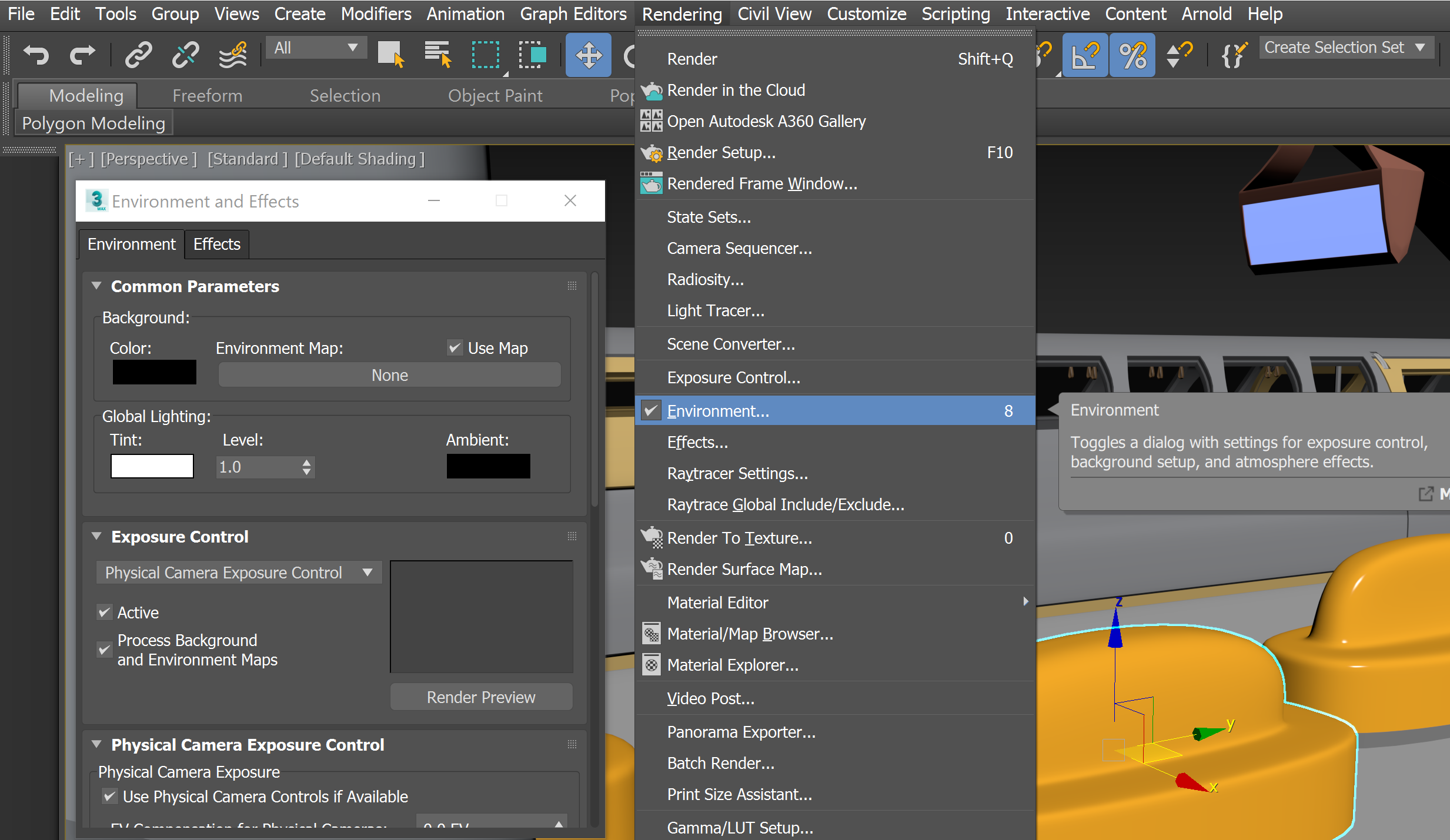Expand the Exposure Control section

coord(97,537)
